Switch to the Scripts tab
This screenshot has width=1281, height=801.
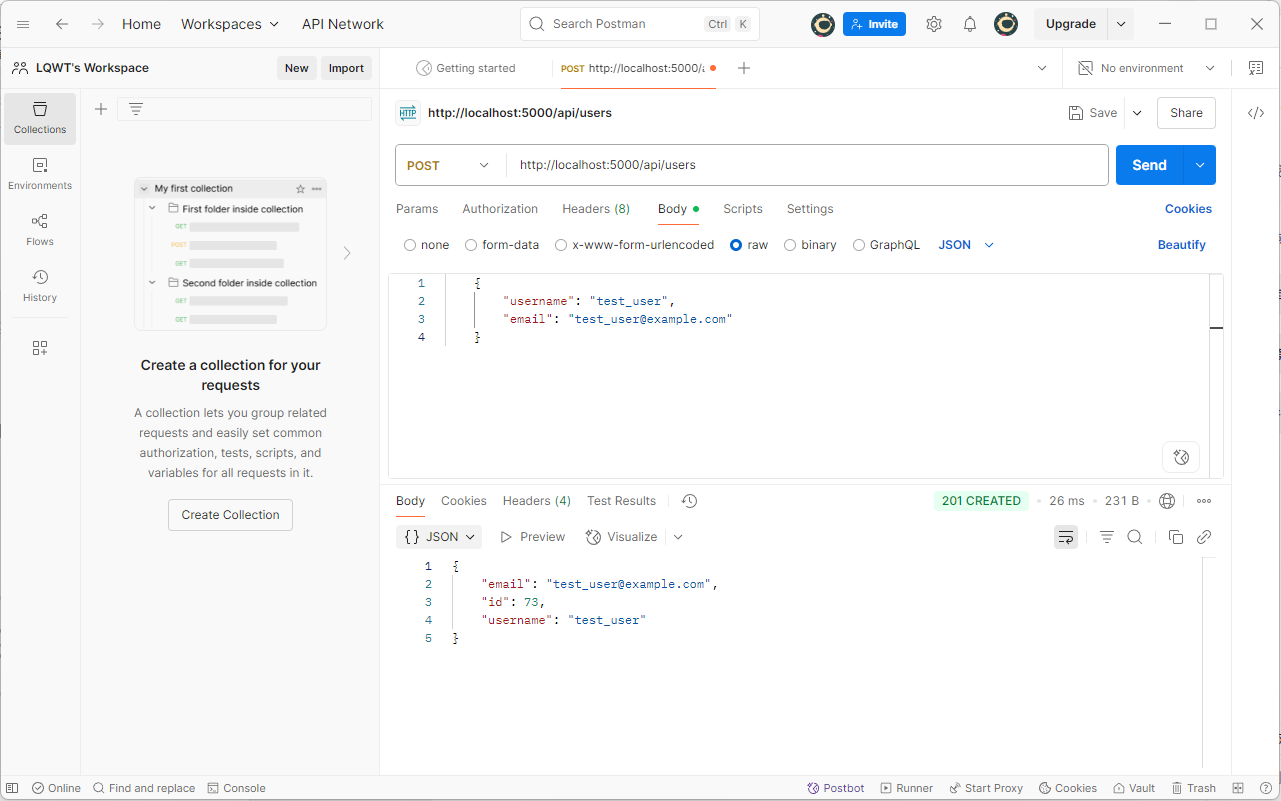pyautogui.click(x=743, y=209)
